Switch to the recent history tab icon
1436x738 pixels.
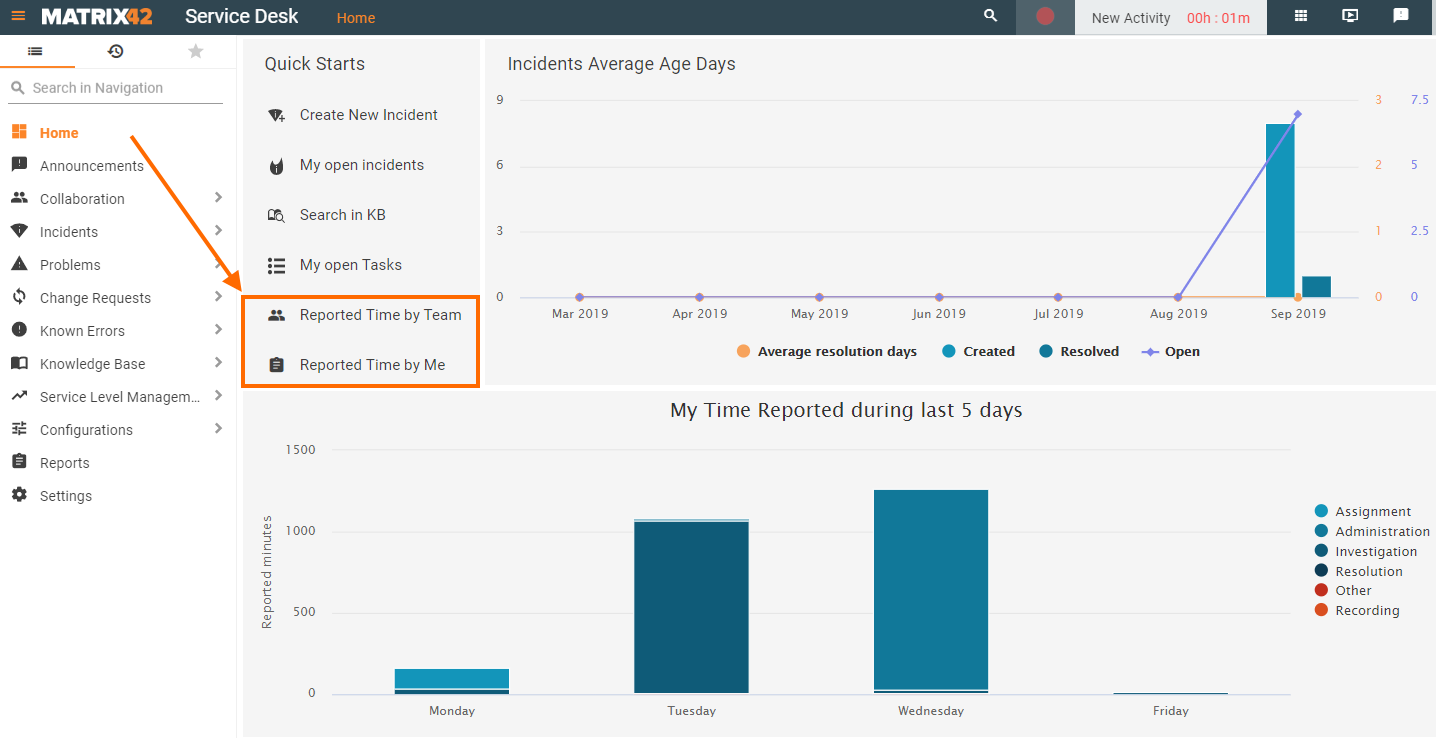point(116,51)
